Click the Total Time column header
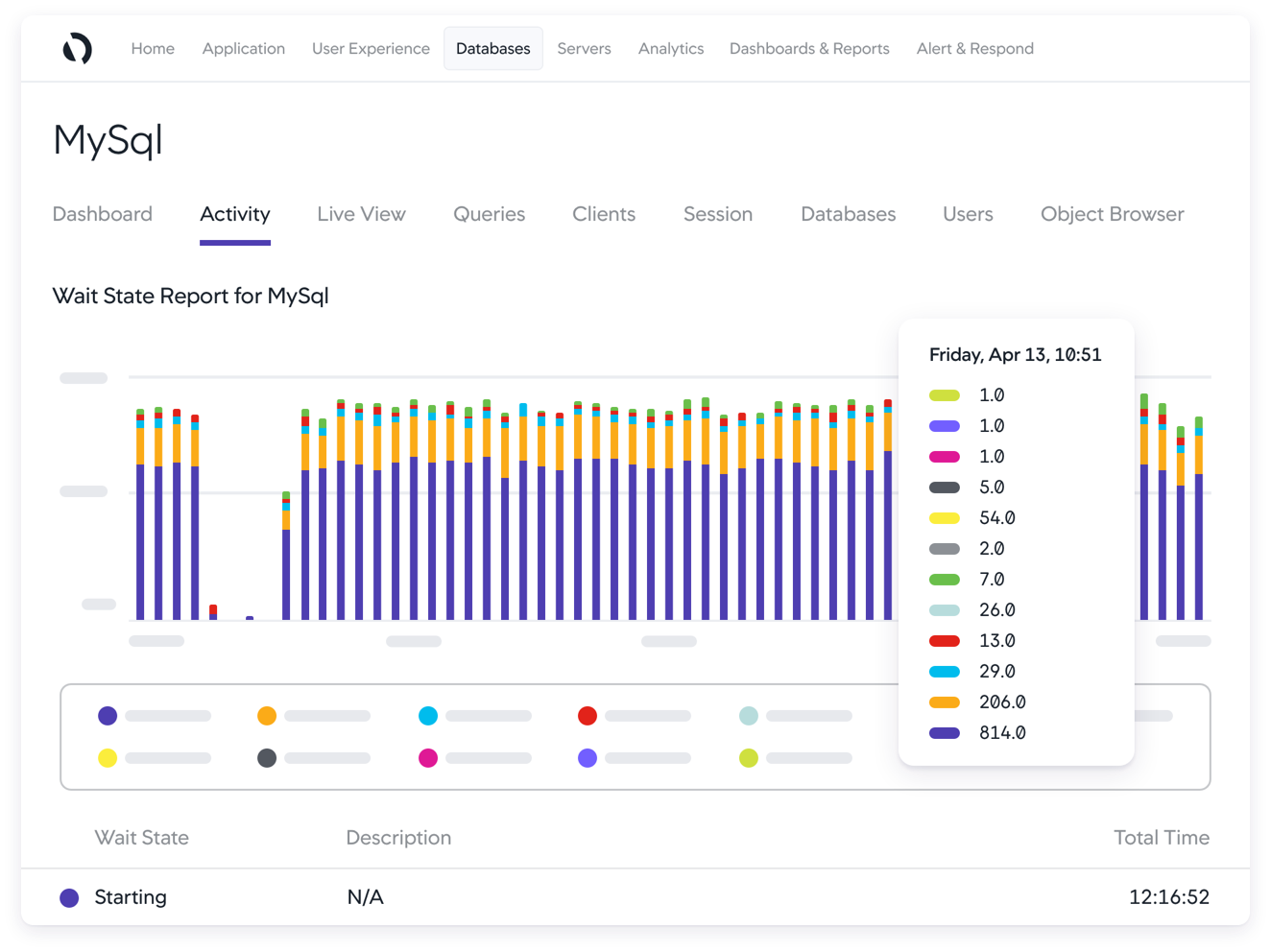1271x952 pixels. pyautogui.click(x=1162, y=838)
